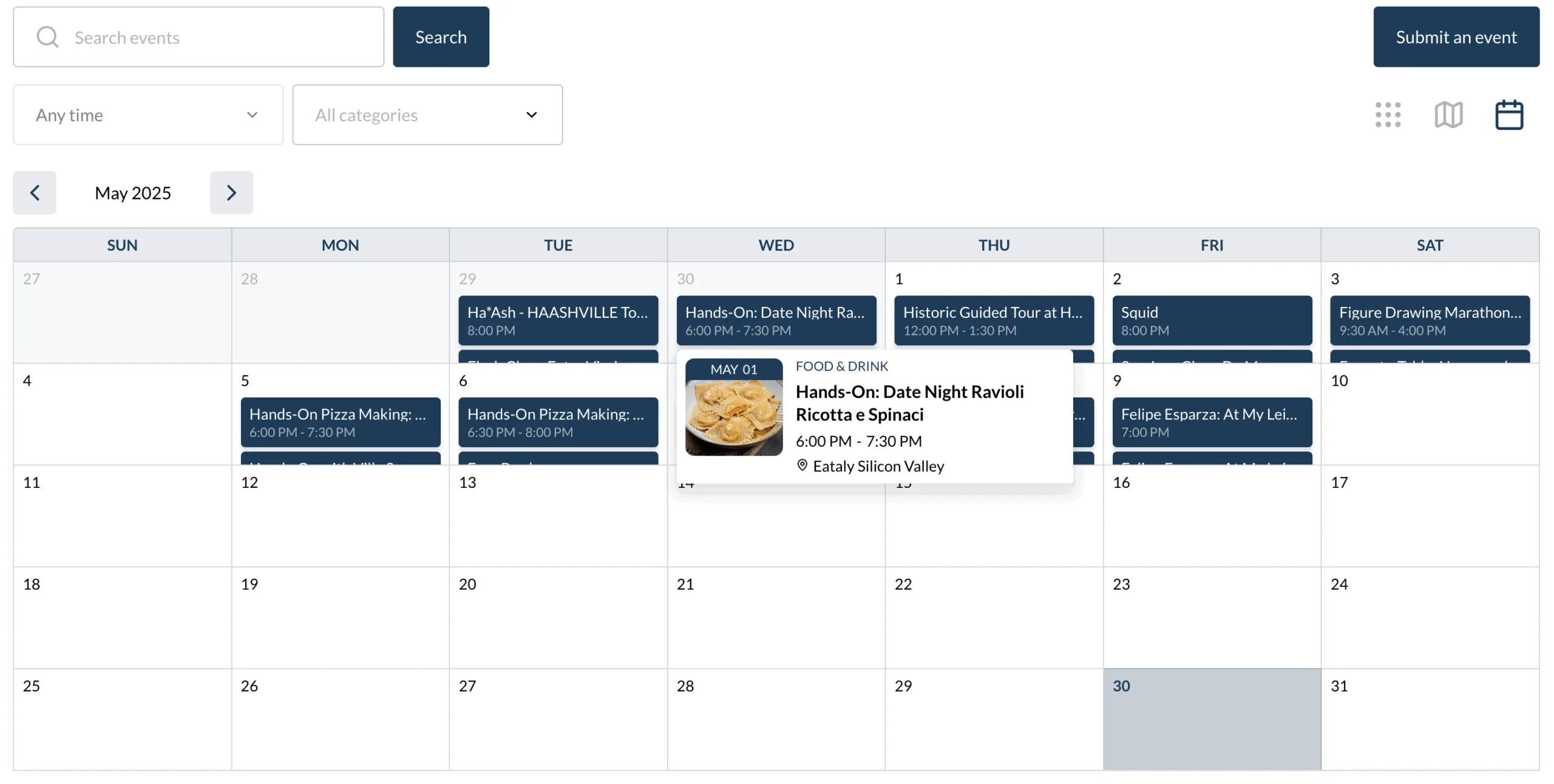Advance to next month arrow
The height and width of the screenshot is (784, 1554).
(231, 193)
